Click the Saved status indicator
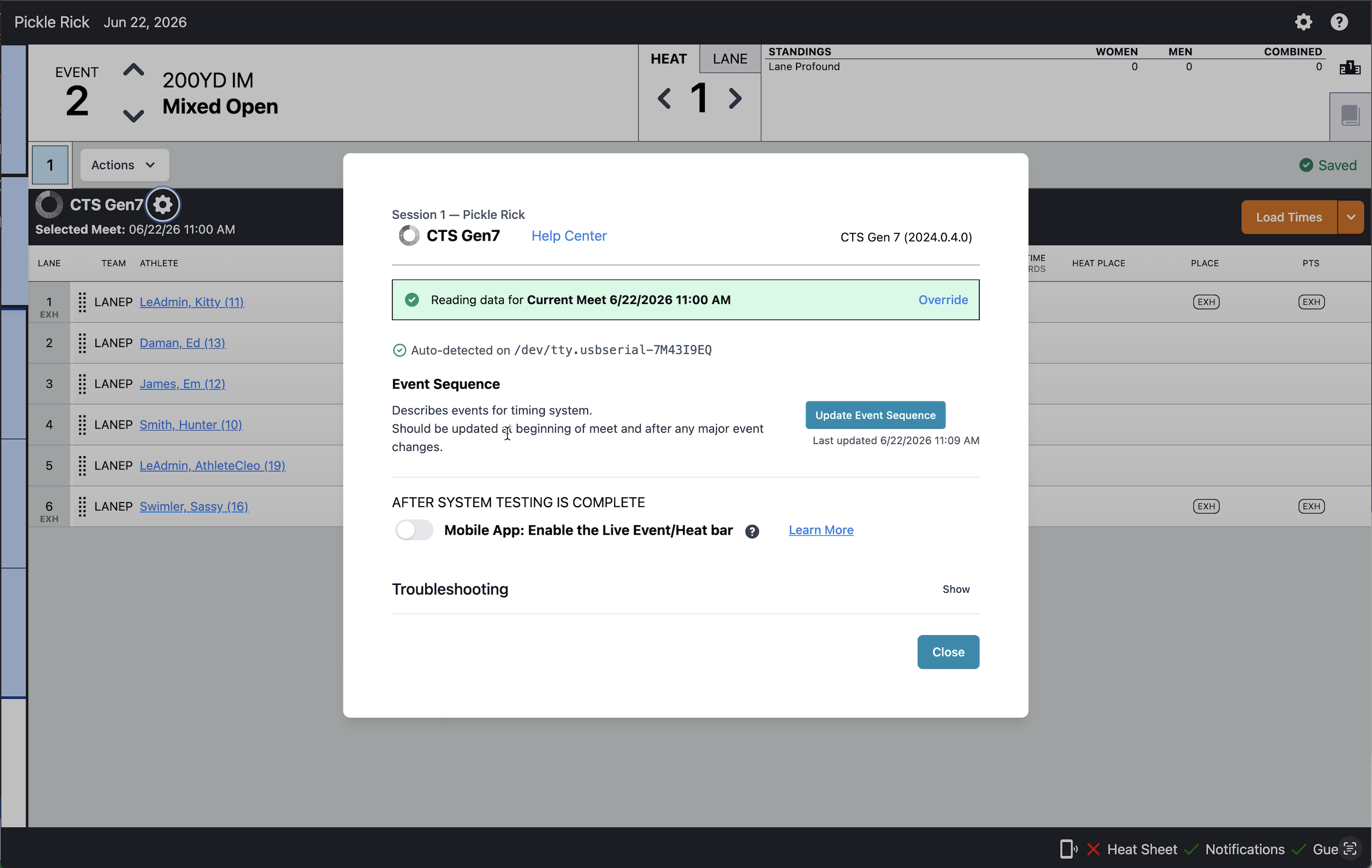The height and width of the screenshot is (868, 1372). pos(1328,165)
